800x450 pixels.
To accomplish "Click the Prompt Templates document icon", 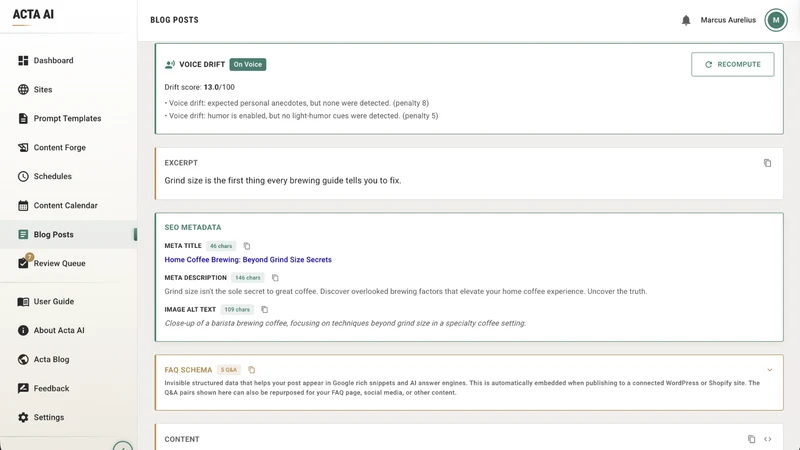I will coord(23,118).
